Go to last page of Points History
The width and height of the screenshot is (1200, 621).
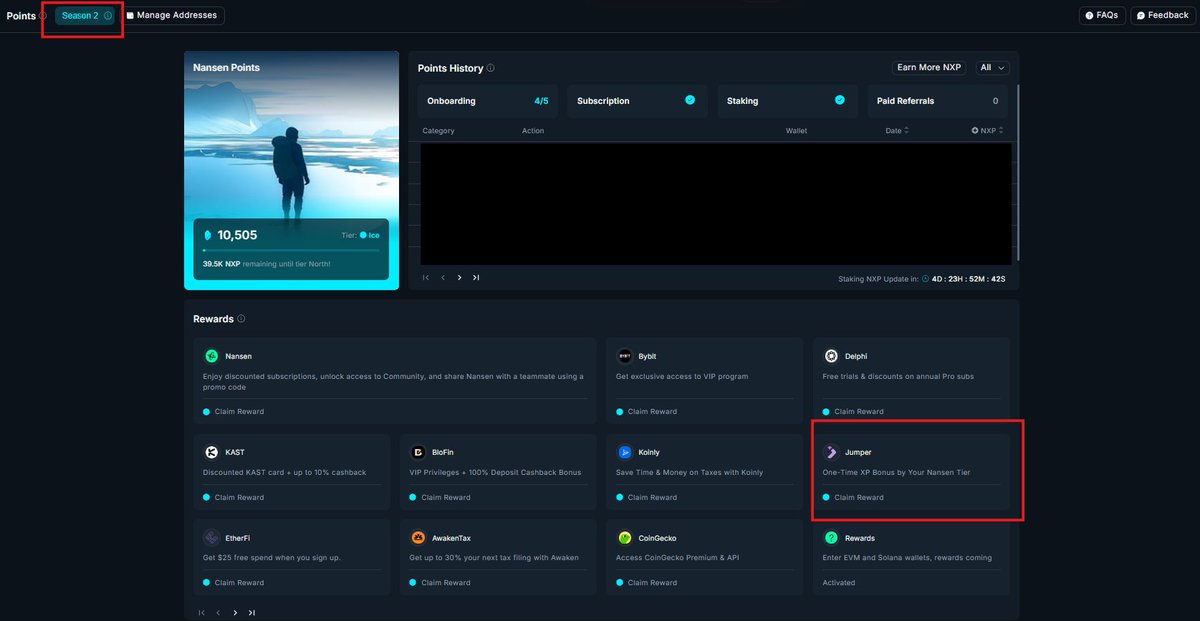tap(476, 278)
